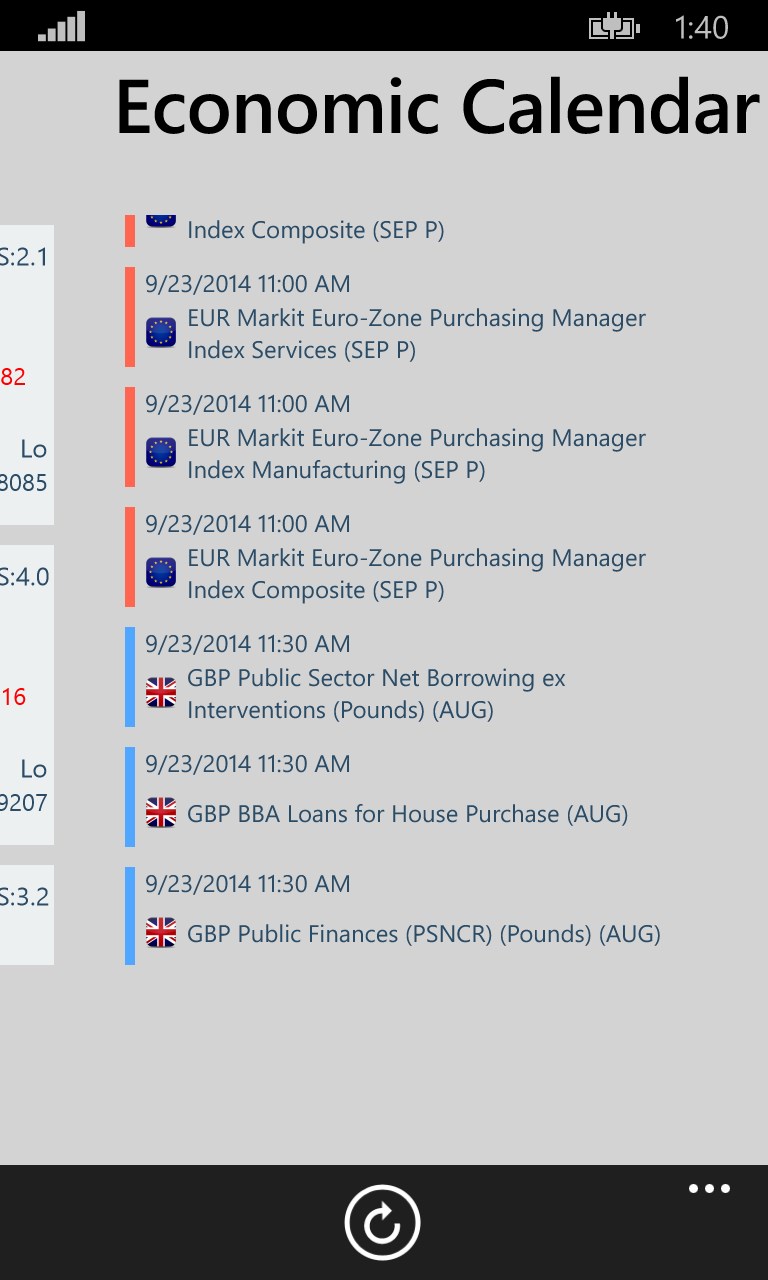Tap the circular refresh button
The height and width of the screenshot is (1280, 768).
point(382,1222)
